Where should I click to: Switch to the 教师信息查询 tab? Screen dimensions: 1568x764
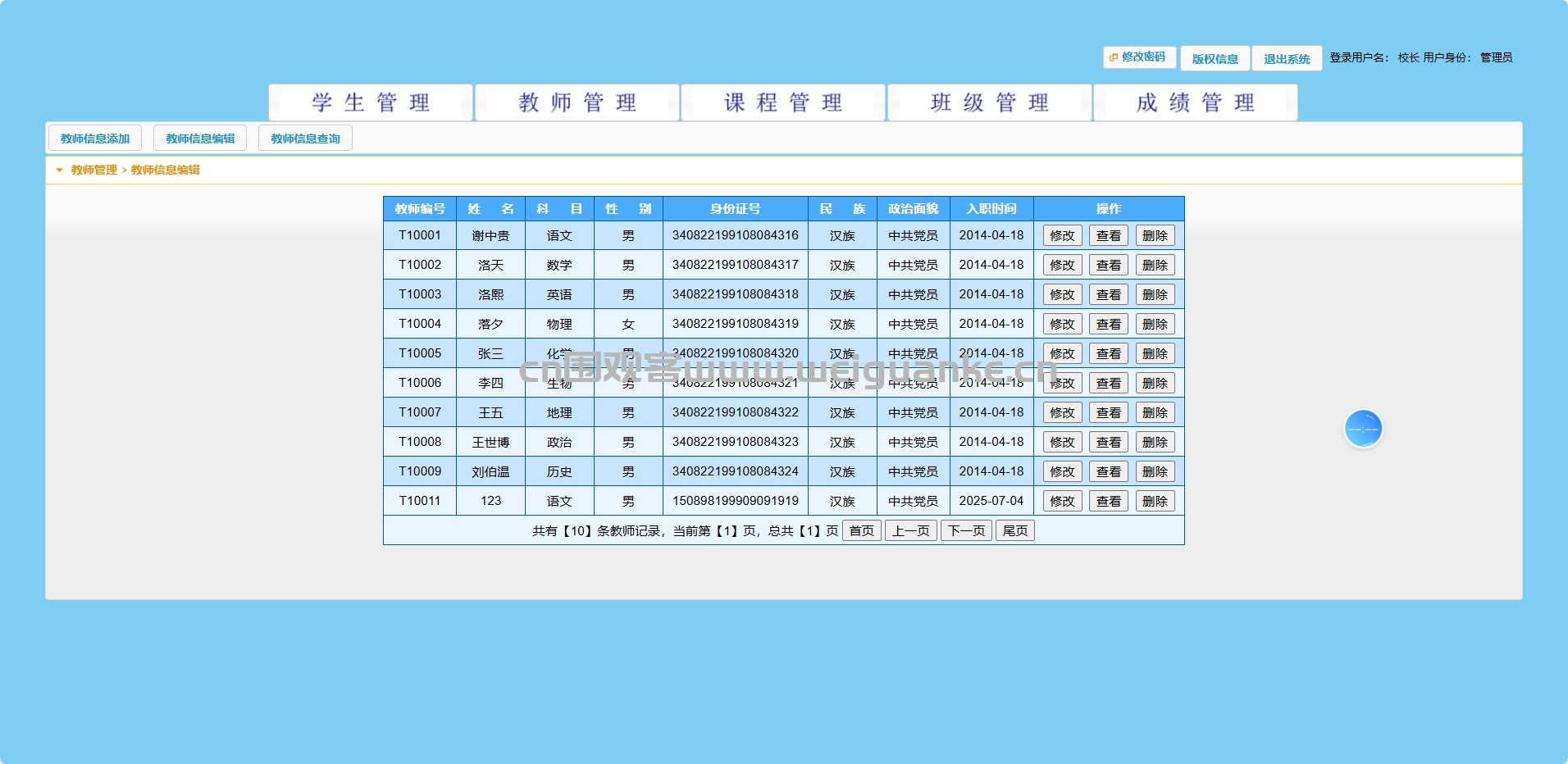[x=305, y=139]
